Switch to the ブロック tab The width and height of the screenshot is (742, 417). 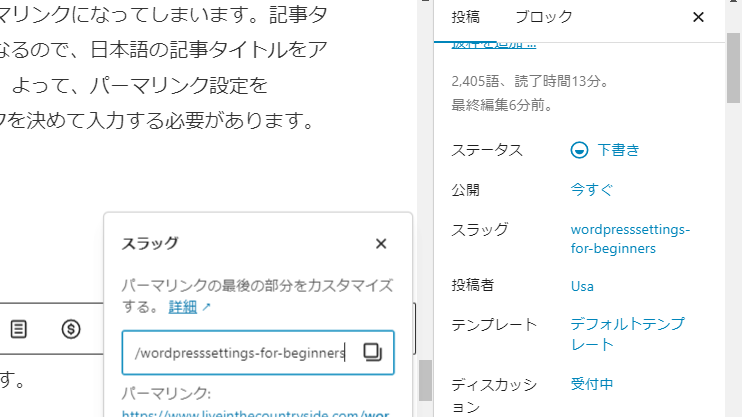[x=544, y=17]
